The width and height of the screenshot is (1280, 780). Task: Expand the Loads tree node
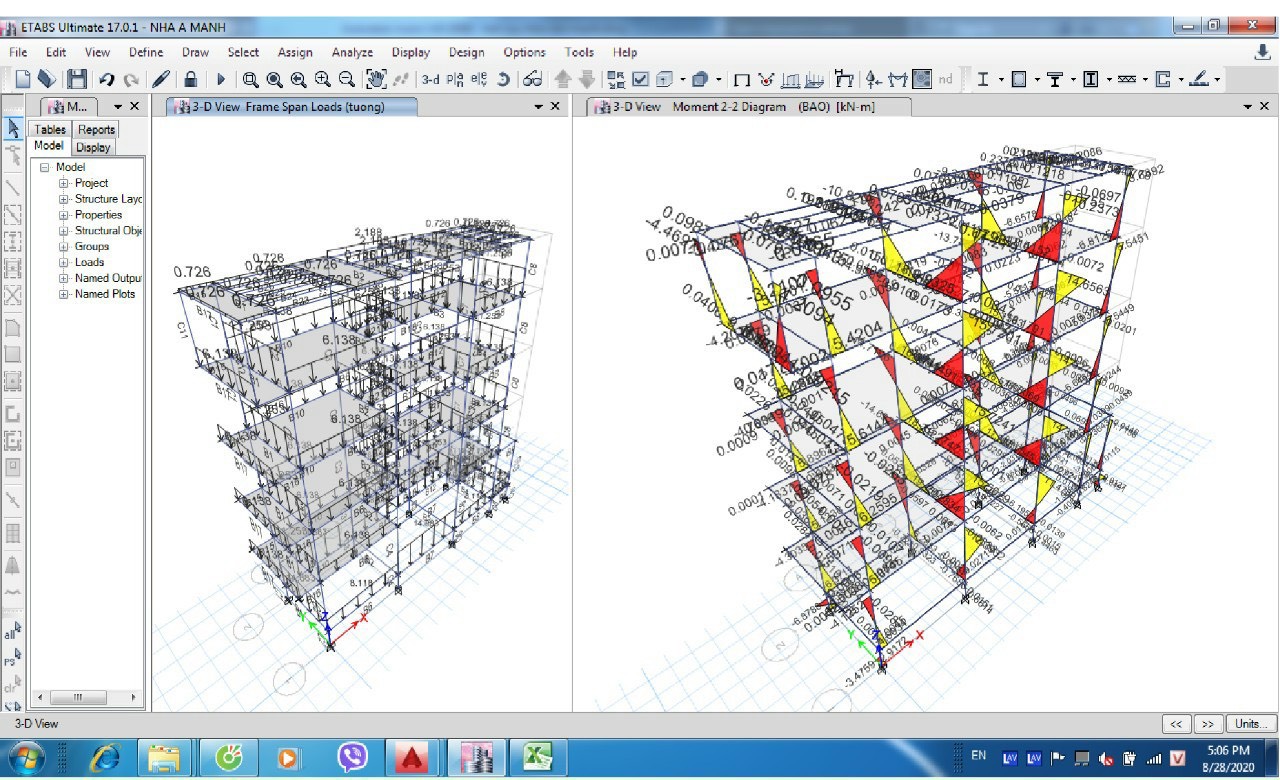tap(64, 262)
